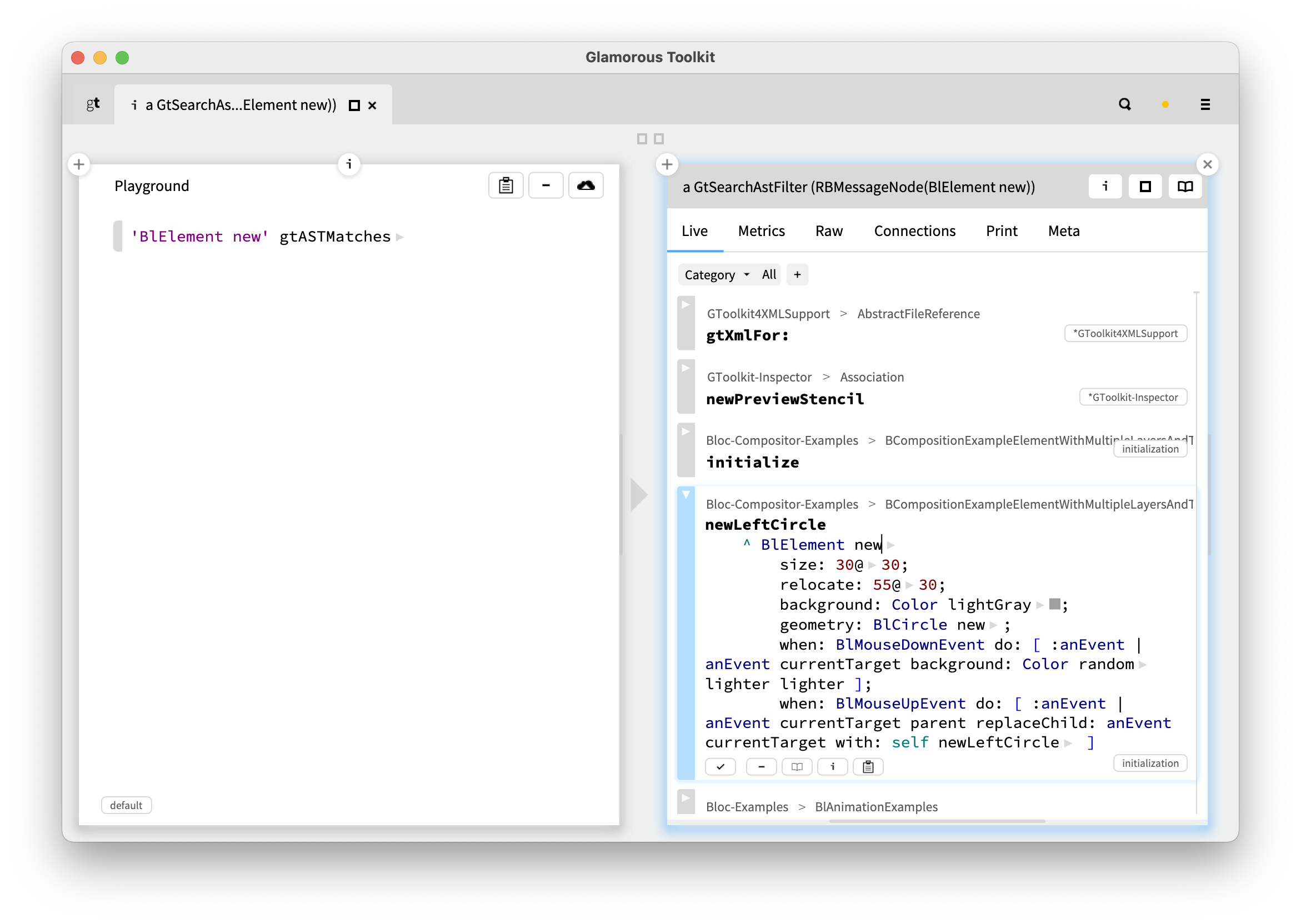Switch to the Metrics tab

[x=762, y=231]
